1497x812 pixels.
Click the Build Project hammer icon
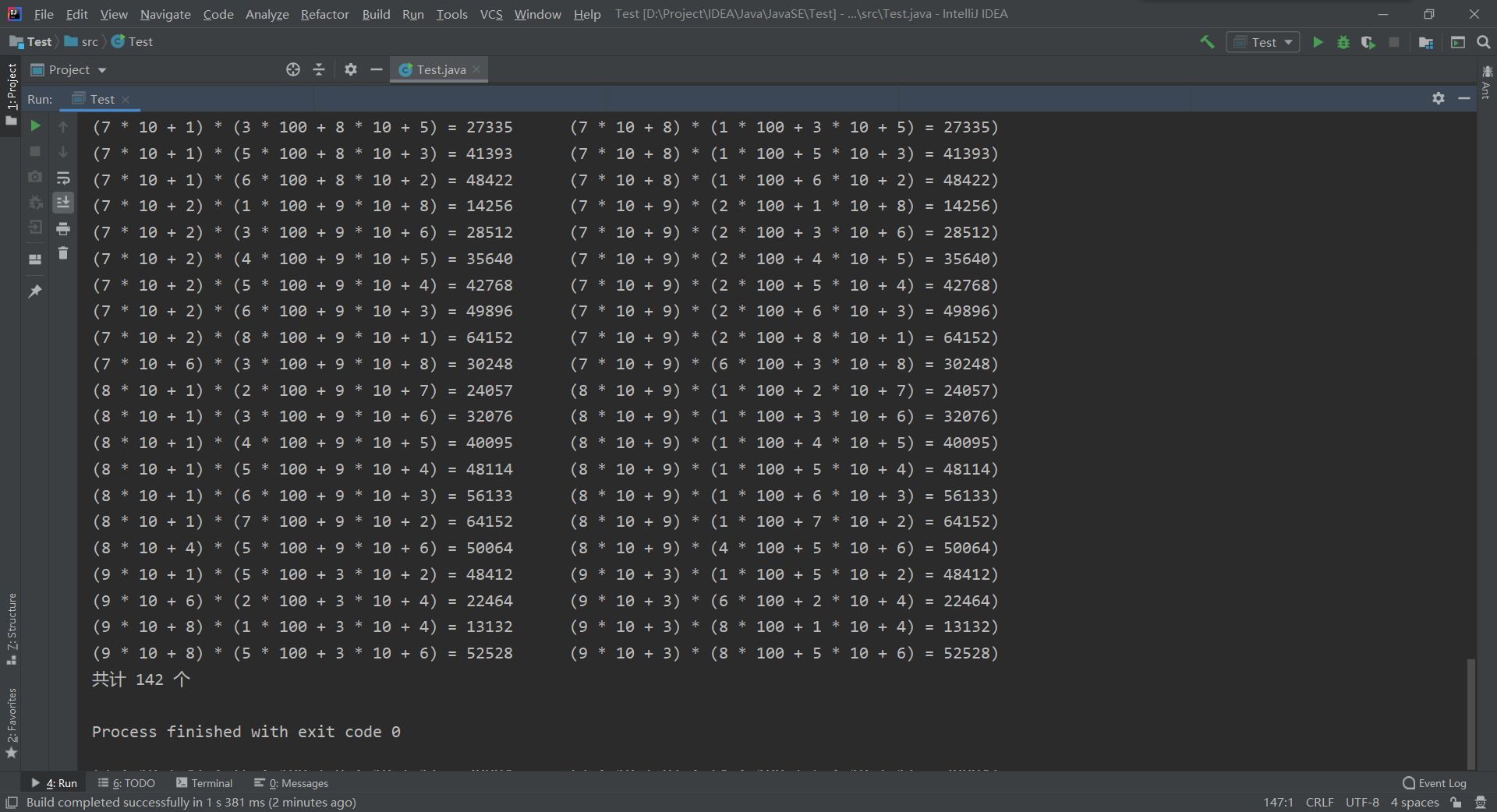[1207, 42]
